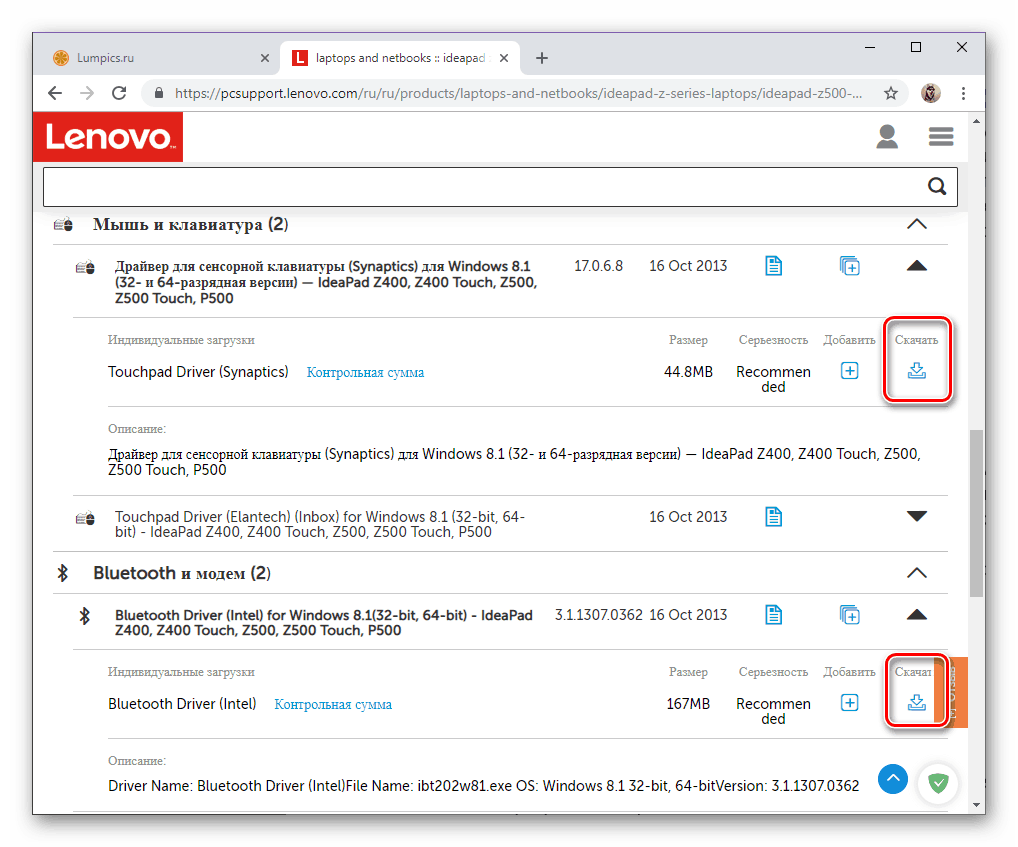
Task: Click the search magnifier icon
Action: pos(936,186)
